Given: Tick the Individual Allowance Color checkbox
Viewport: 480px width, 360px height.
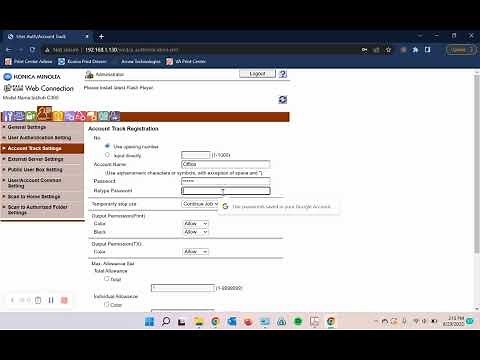Looking at the screenshot, I should 107,304.
